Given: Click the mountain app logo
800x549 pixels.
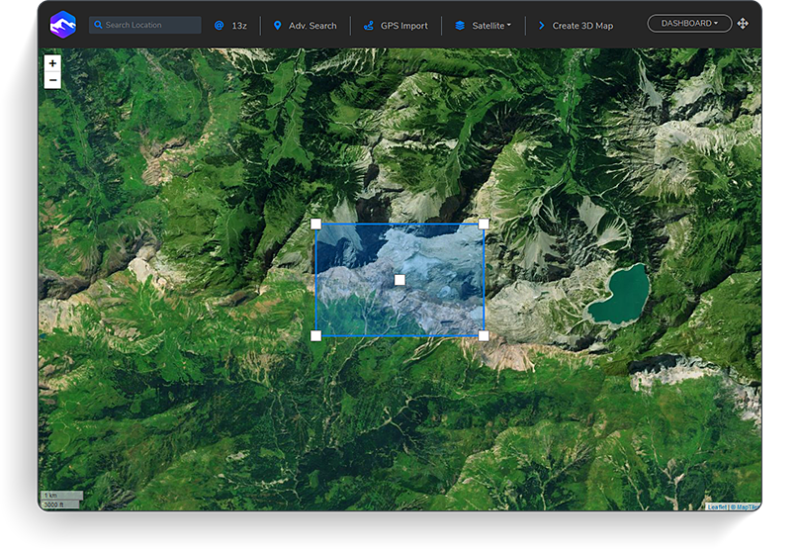Looking at the screenshot, I should (63, 24).
